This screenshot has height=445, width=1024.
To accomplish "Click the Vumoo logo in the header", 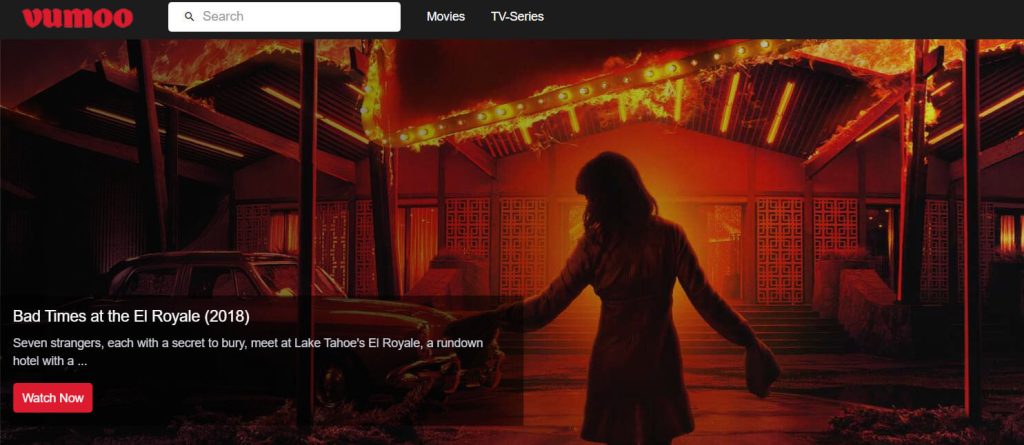I will (77, 17).
